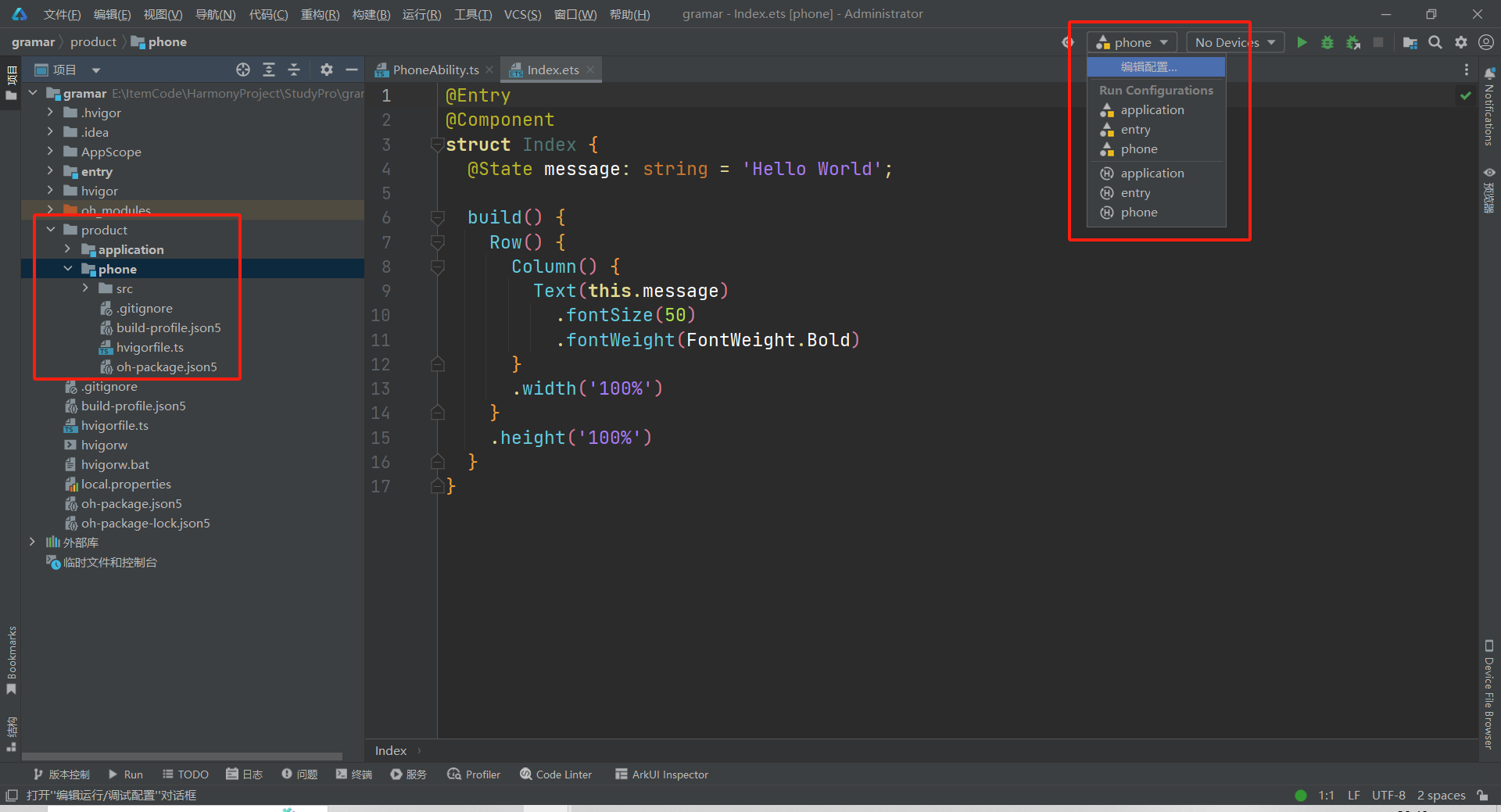
Task: Open Notifications side panel
Action: [1489, 107]
